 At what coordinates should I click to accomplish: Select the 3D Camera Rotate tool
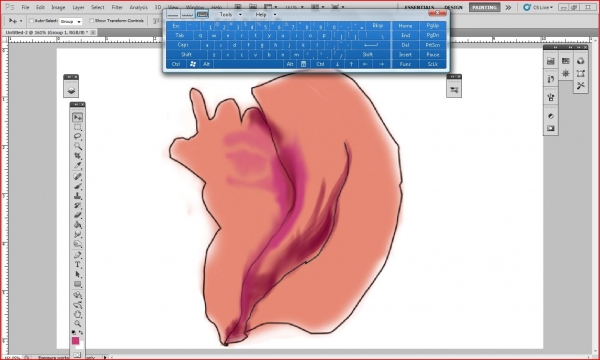coord(78,305)
